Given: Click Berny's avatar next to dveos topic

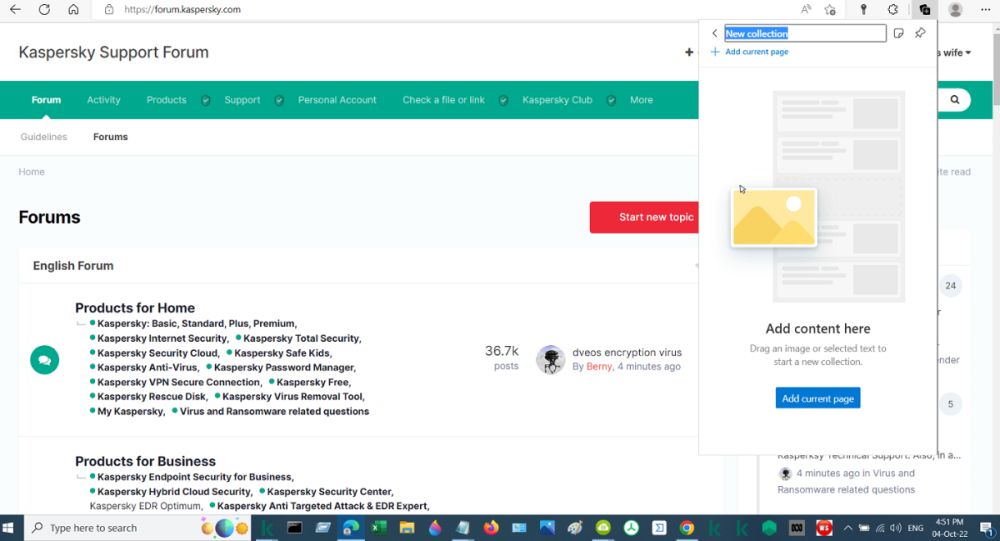Looking at the screenshot, I should 550,360.
